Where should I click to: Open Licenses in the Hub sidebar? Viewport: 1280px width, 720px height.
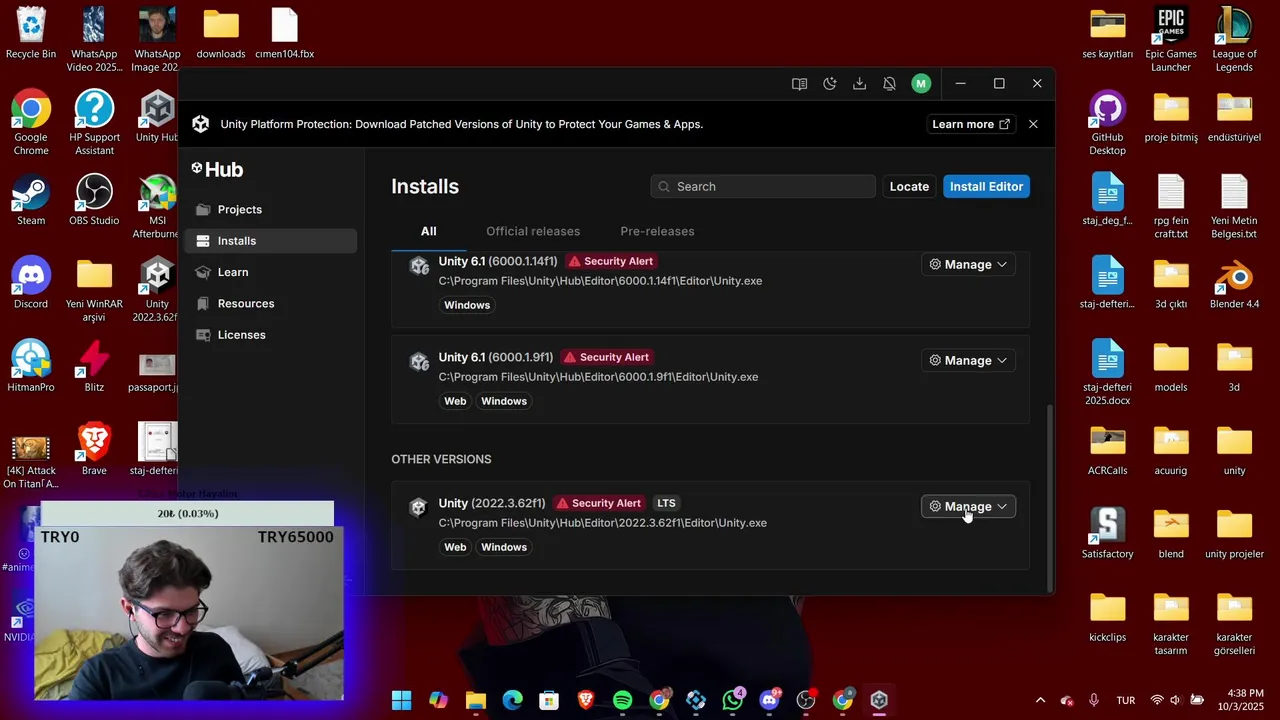(x=270, y=335)
